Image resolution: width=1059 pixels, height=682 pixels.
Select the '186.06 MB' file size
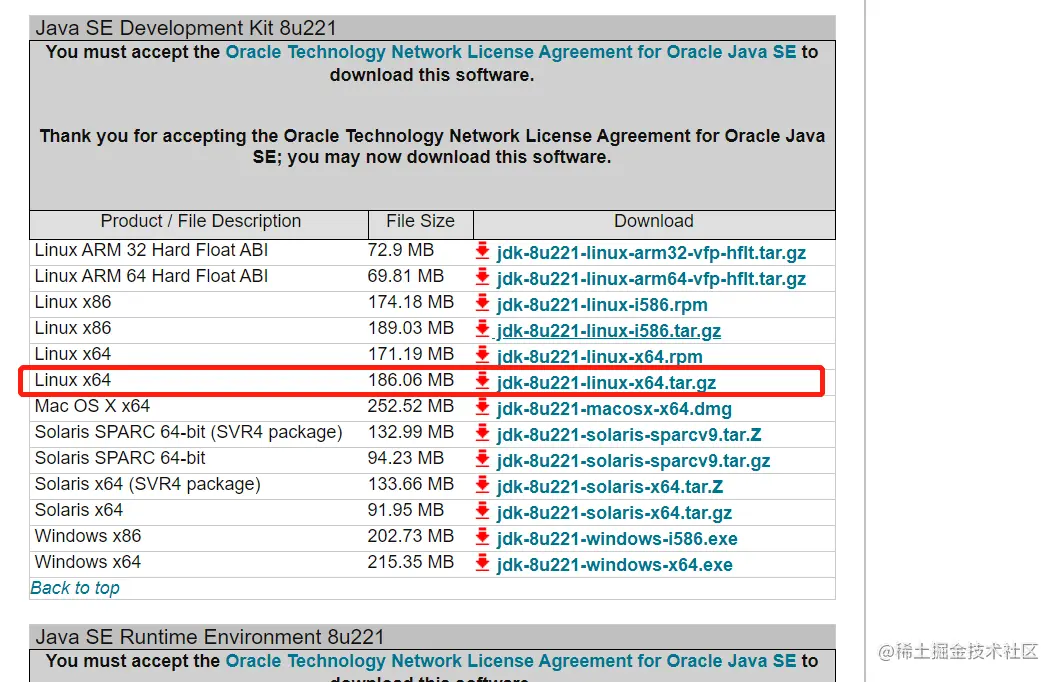(x=411, y=380)
